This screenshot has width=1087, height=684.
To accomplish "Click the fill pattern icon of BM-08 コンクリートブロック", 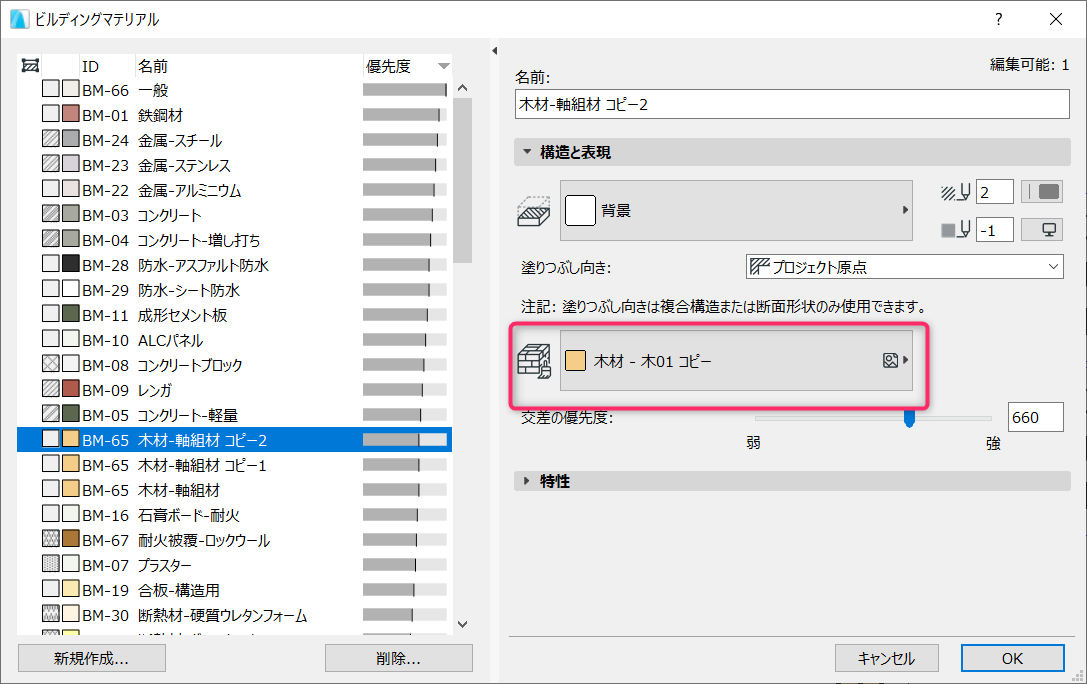I will (51, 362).
